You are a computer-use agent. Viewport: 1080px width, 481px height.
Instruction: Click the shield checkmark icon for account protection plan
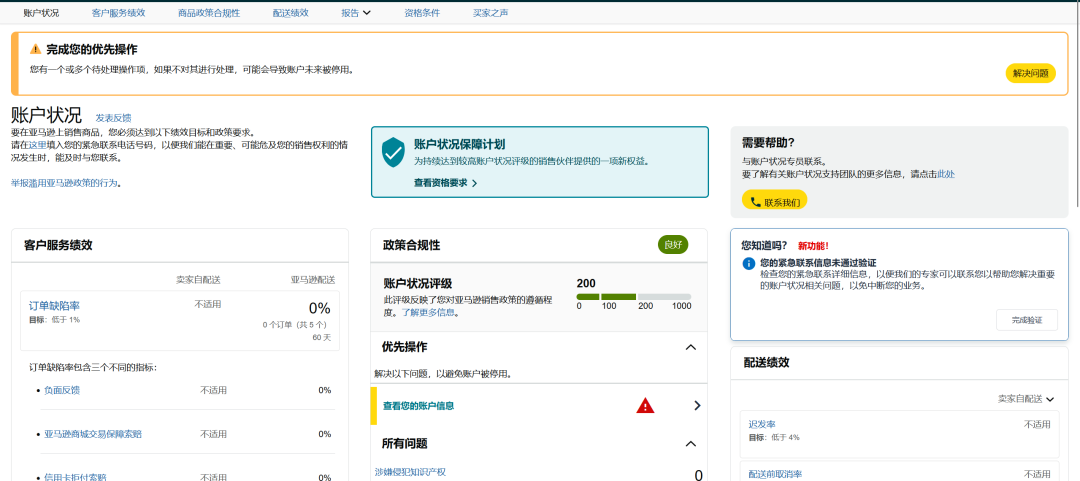[393, 152]
